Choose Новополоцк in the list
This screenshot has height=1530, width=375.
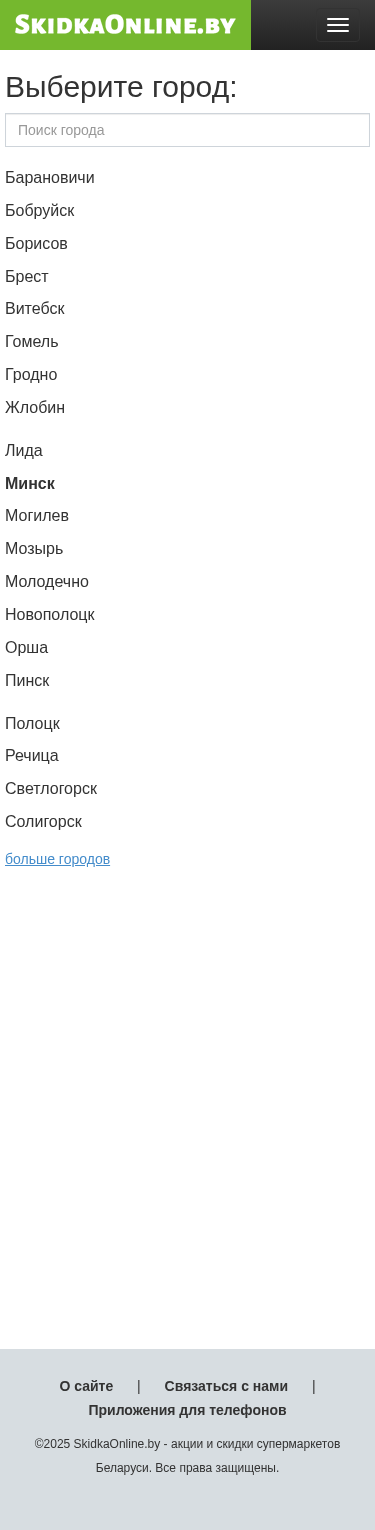(x=50, y=615)
